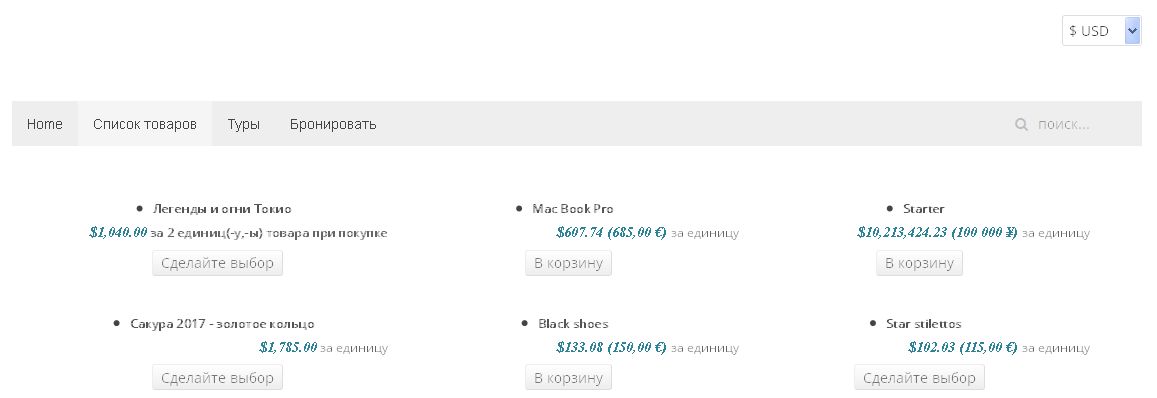
Task: Open the Бронировать menu item
Action: pos(333,124)
